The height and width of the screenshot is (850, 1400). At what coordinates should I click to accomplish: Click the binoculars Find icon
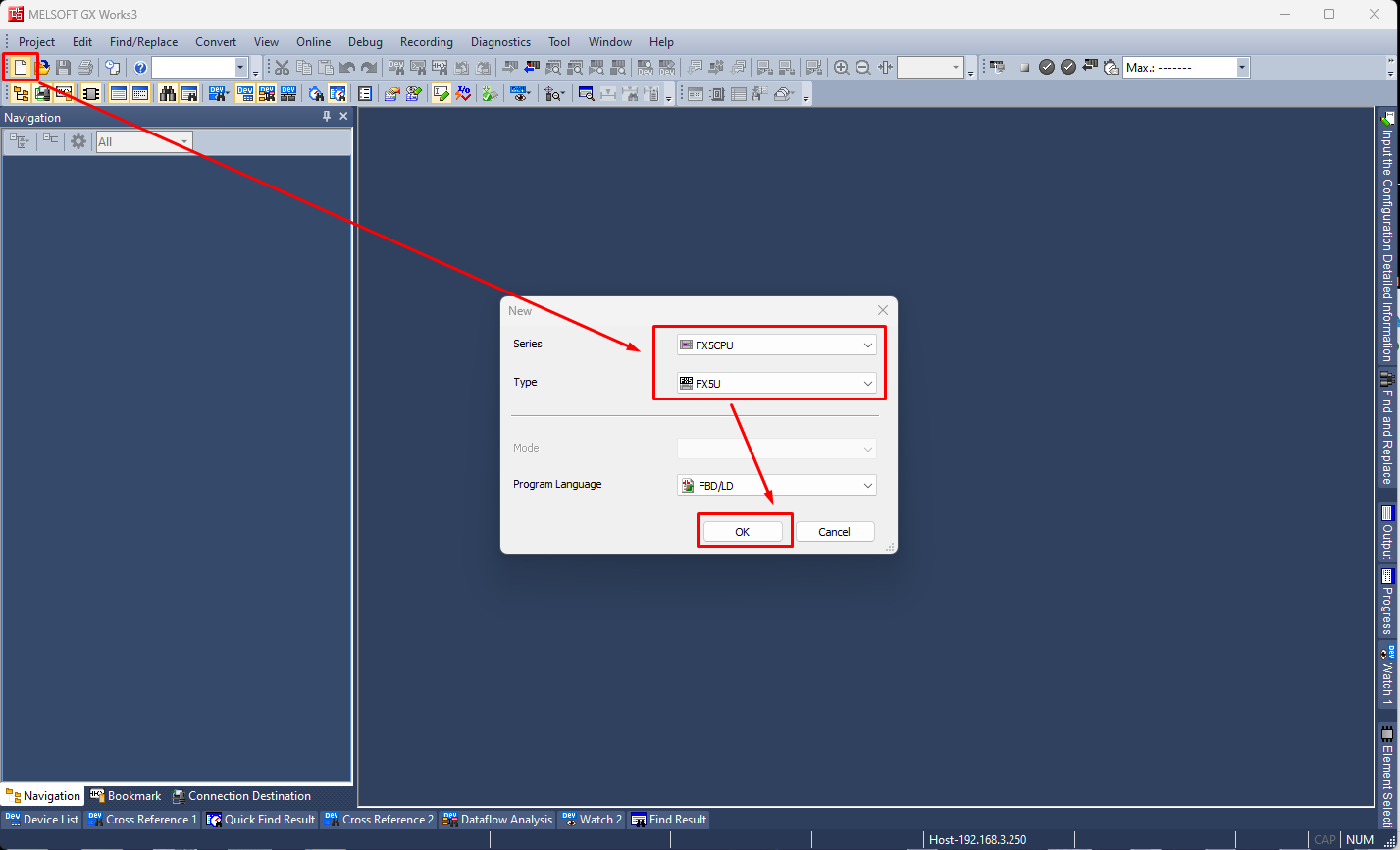(x=167, y=94)
